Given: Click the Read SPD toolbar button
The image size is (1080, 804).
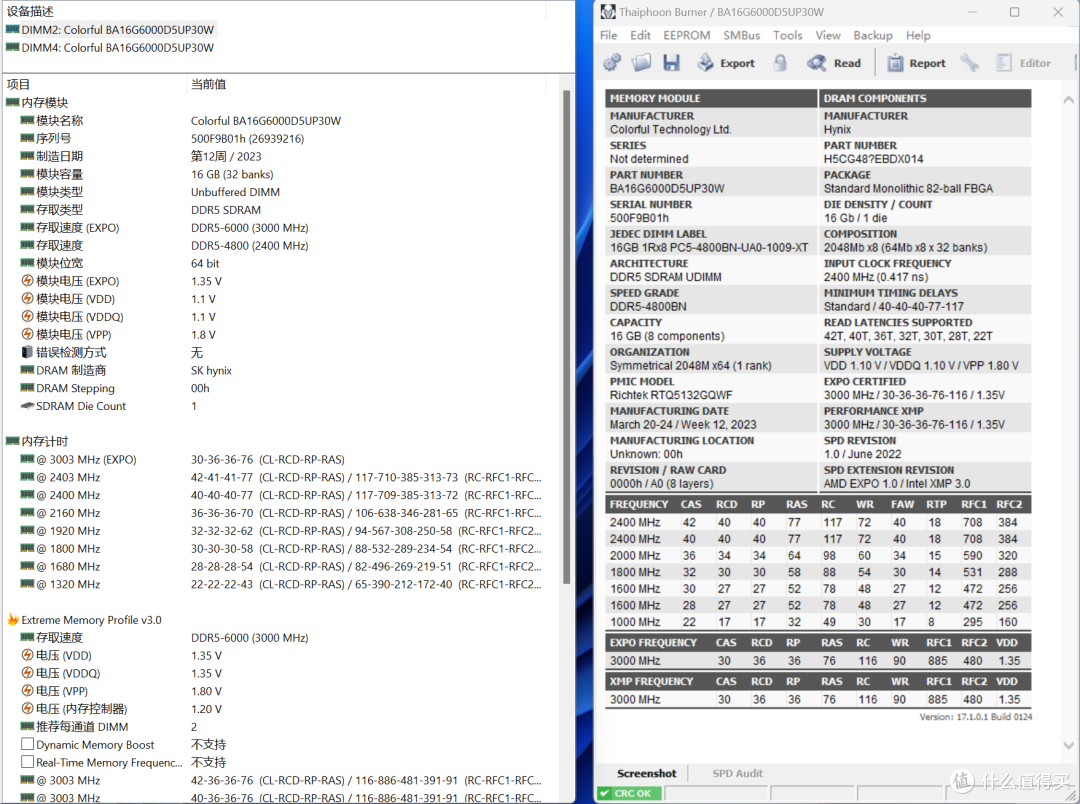Looking at the screenshot, I should coord(834,63).
